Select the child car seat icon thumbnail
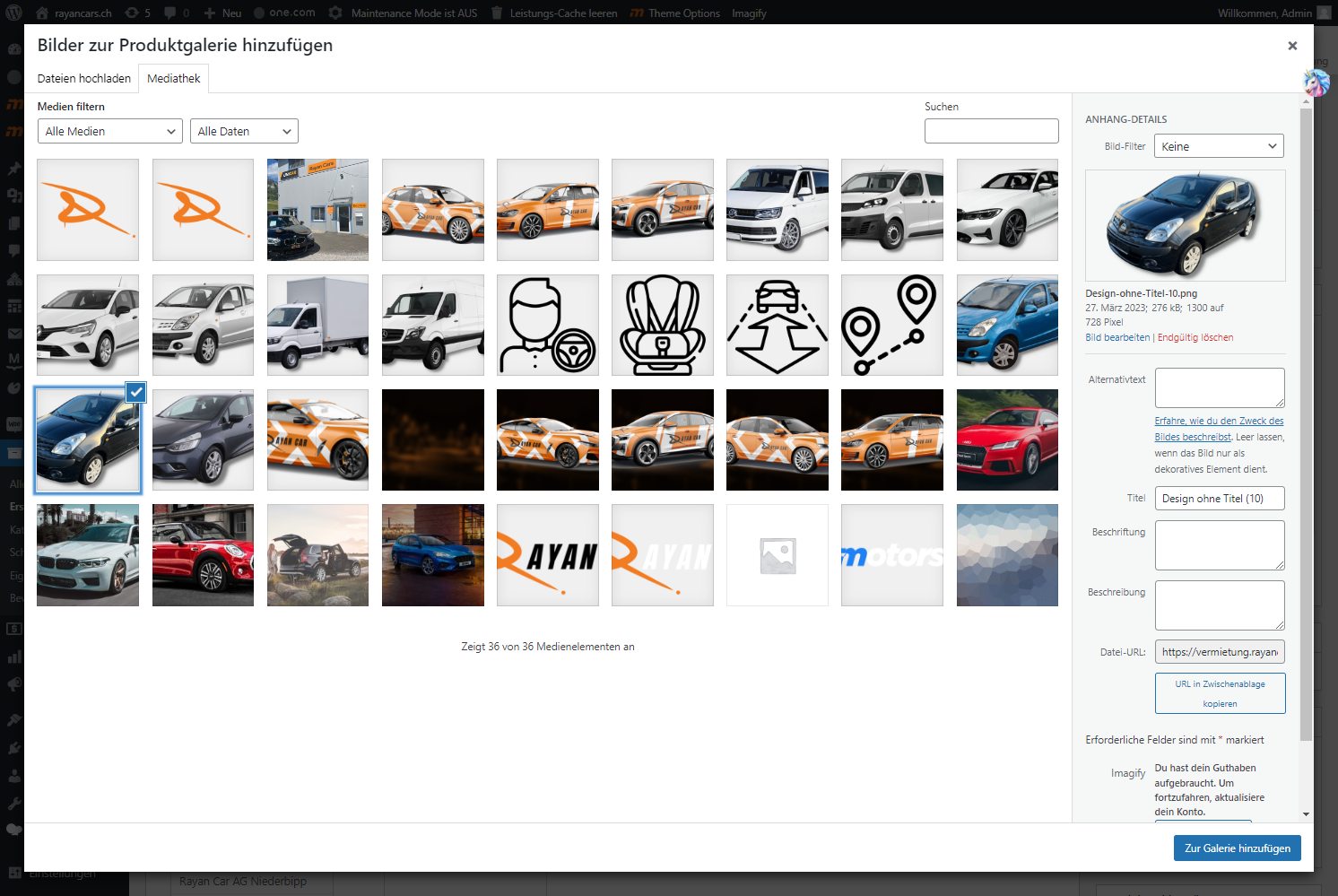The image size is (1338, 896). pos(663,325)
